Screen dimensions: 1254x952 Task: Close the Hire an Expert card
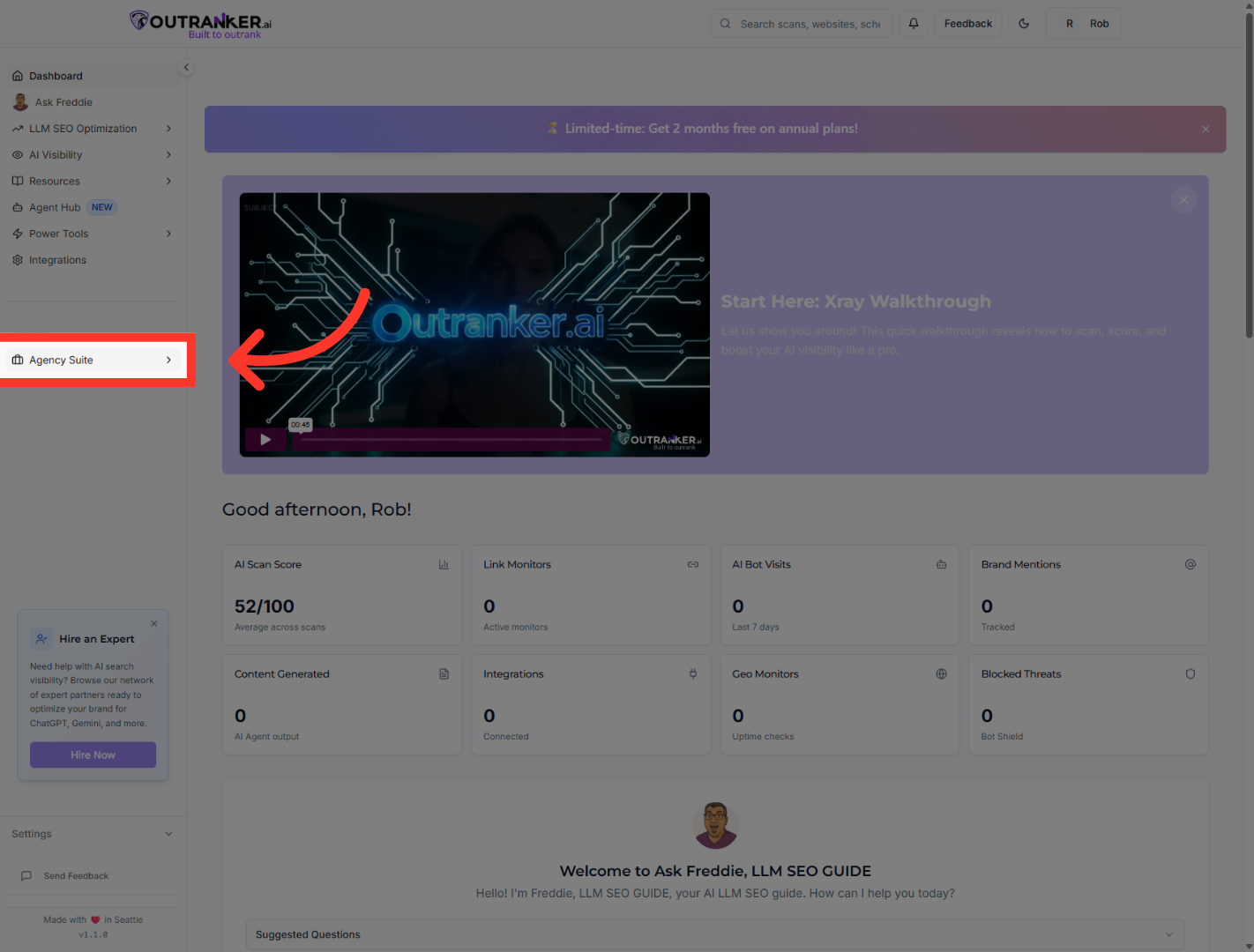[x=154, y=623]
